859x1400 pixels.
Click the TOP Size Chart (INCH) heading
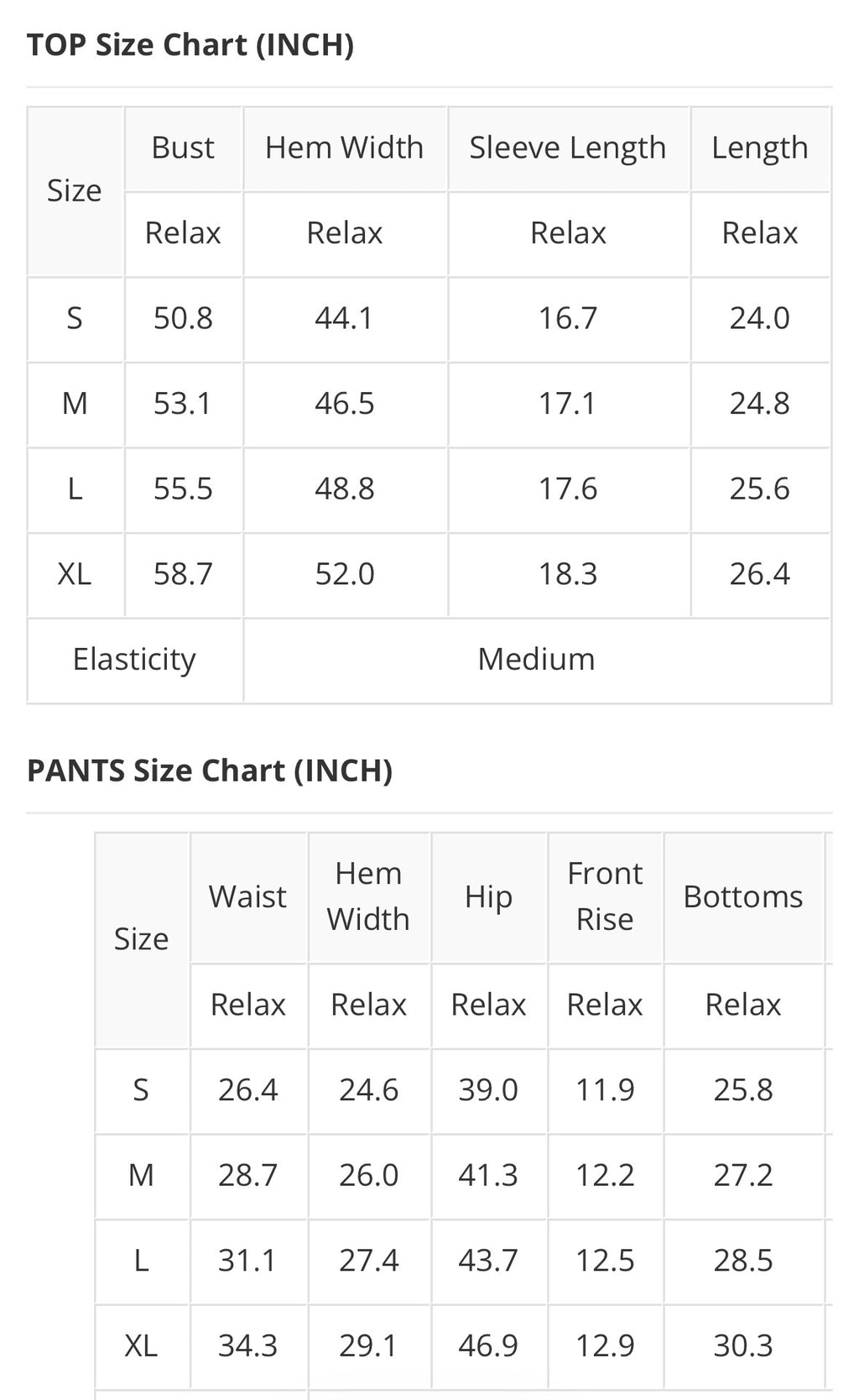pos(190,44)
